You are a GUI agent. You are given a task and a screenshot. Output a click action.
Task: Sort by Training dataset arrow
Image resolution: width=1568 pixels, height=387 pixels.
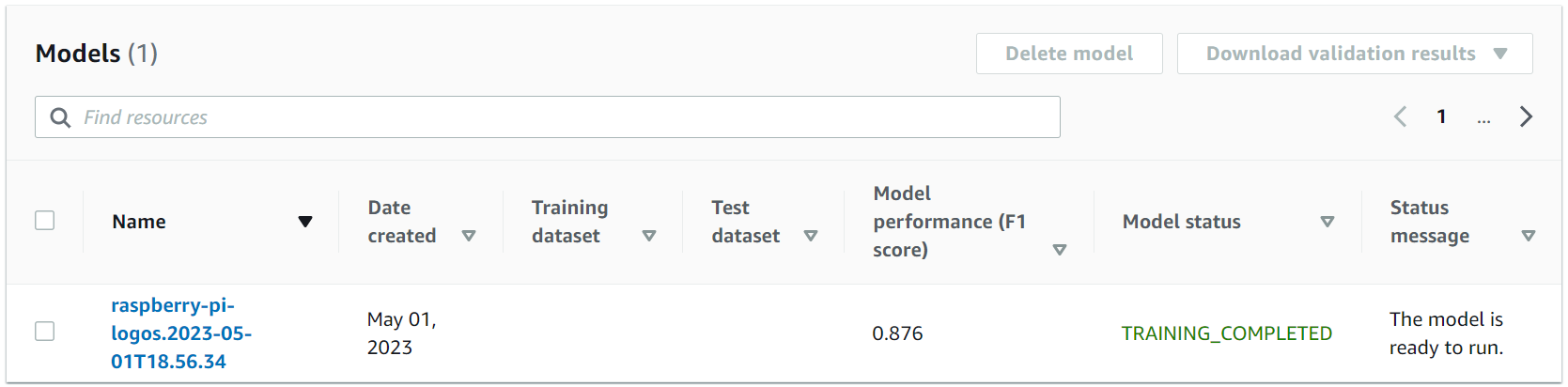(649, 236)
